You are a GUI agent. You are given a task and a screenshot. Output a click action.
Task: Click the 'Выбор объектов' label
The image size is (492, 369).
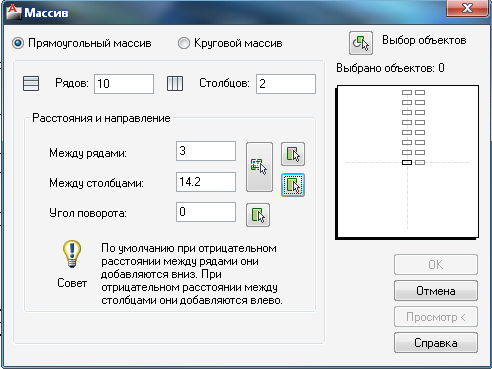(x=424, y=40)
